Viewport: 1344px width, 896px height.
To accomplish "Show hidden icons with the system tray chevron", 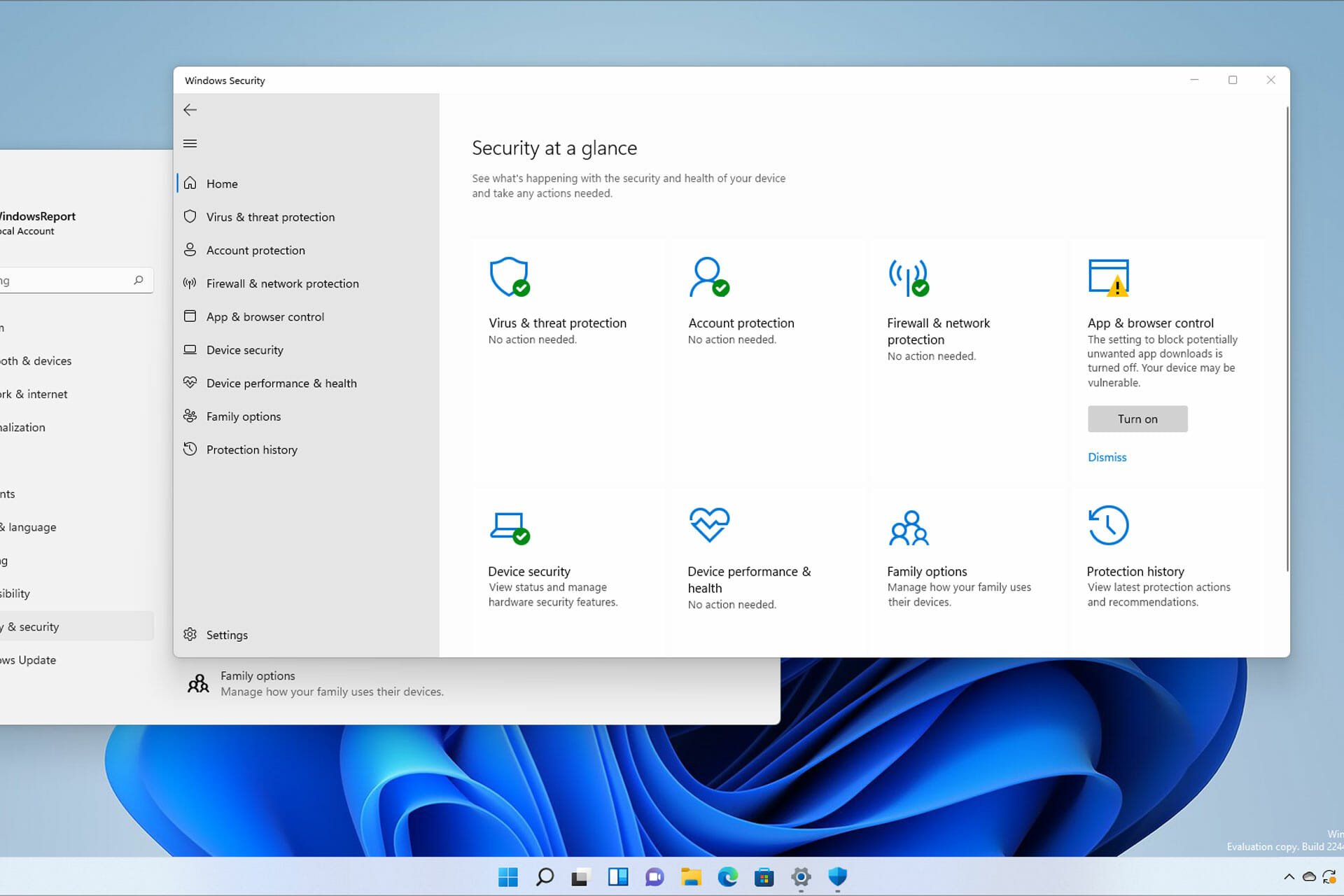I will tap(1289, 876).
